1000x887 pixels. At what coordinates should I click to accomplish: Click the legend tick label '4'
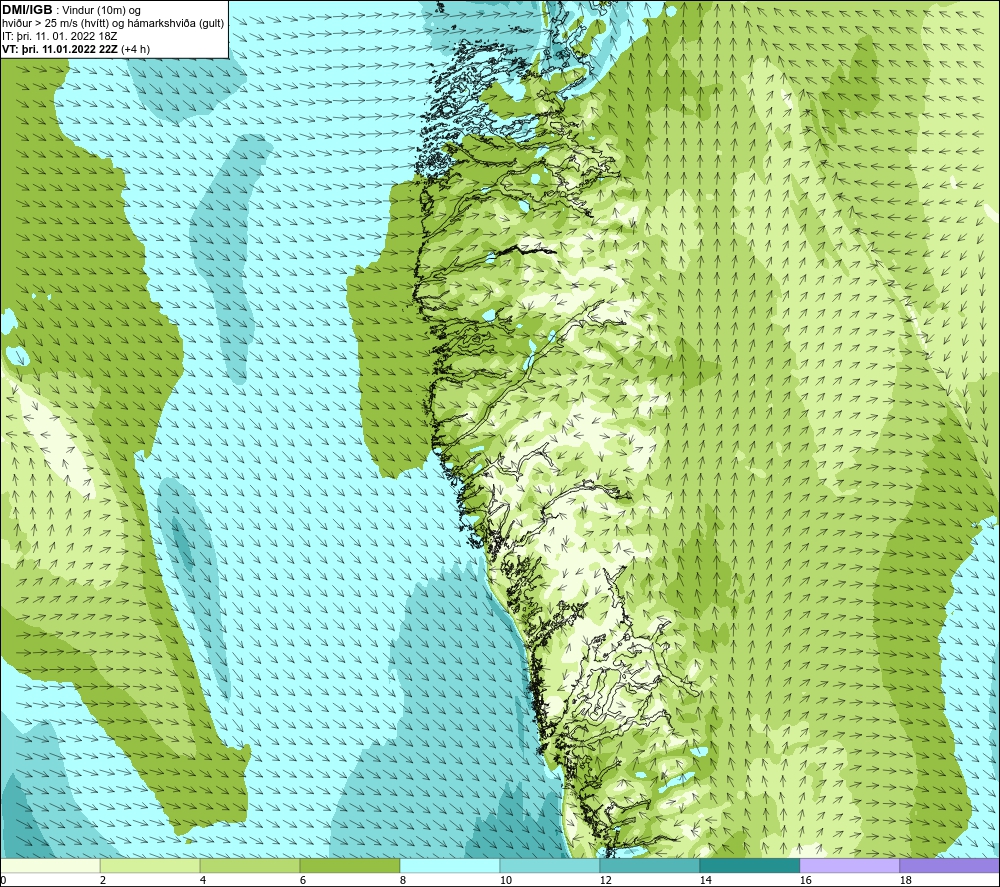(x=203, y=881)
